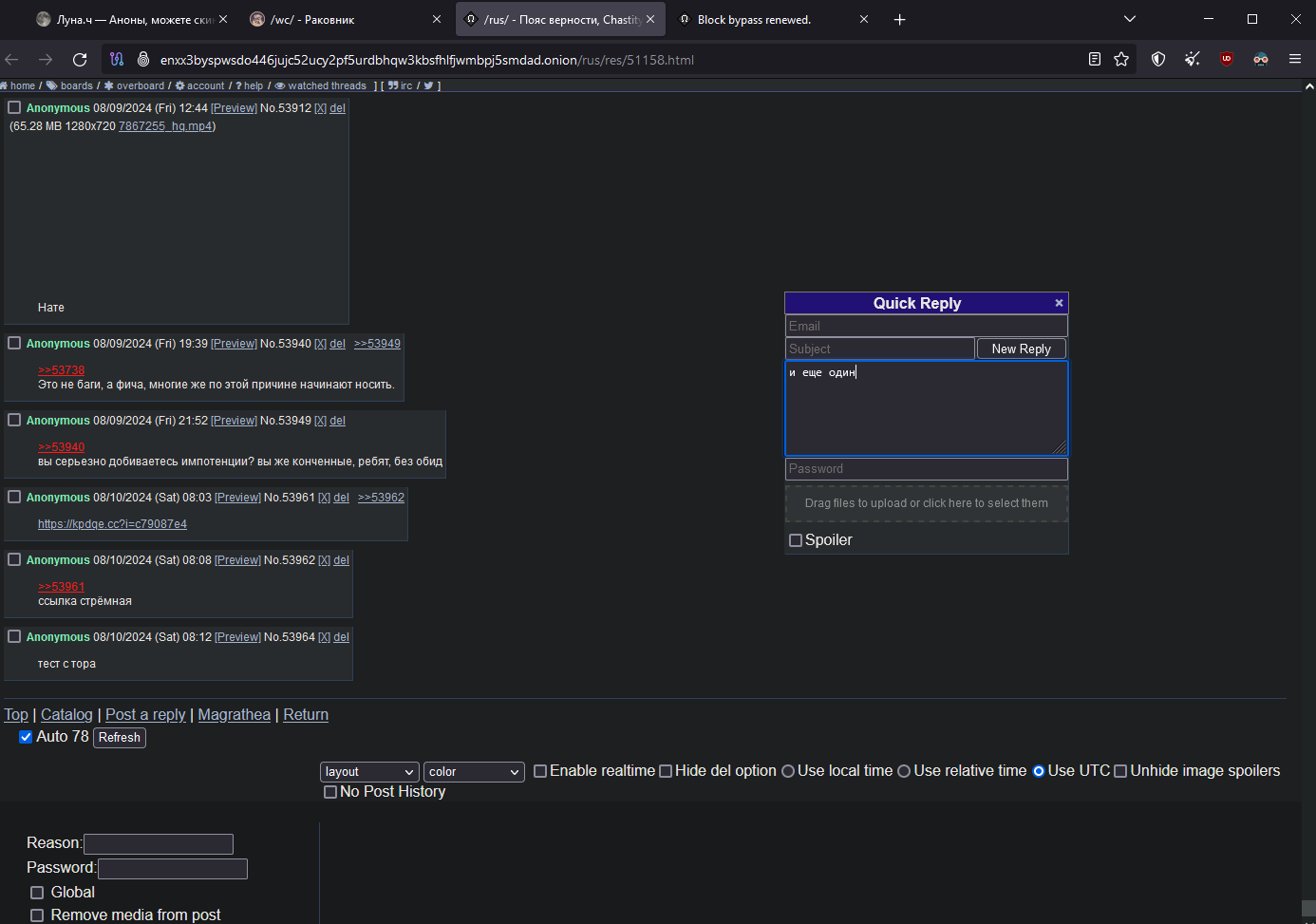Enable realtime checkbox

[x=540, y=771]
